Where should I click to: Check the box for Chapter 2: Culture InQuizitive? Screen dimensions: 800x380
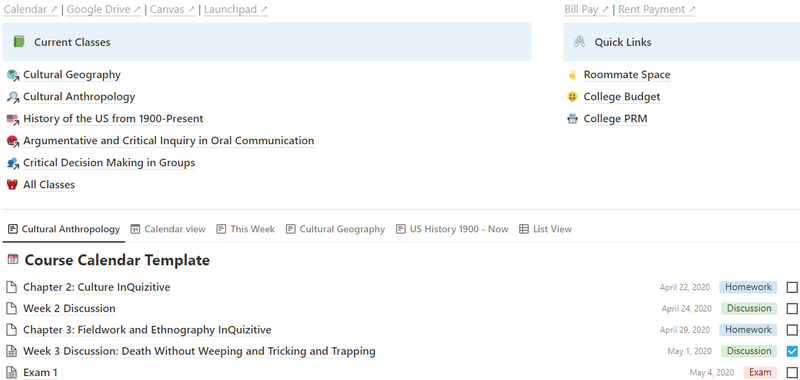click(792, 288)
